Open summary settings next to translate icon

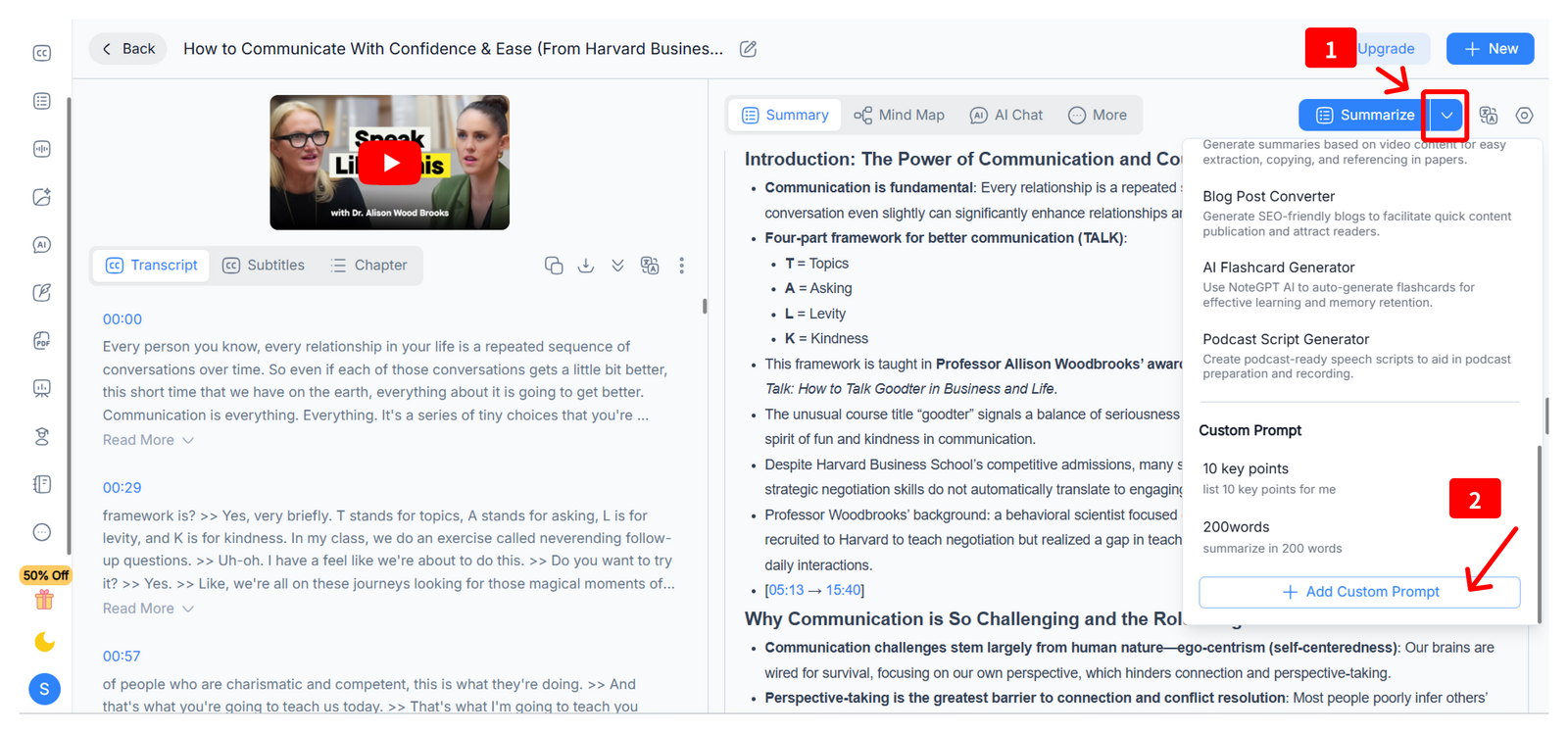pyautogui.click(x=1524, y=116)
